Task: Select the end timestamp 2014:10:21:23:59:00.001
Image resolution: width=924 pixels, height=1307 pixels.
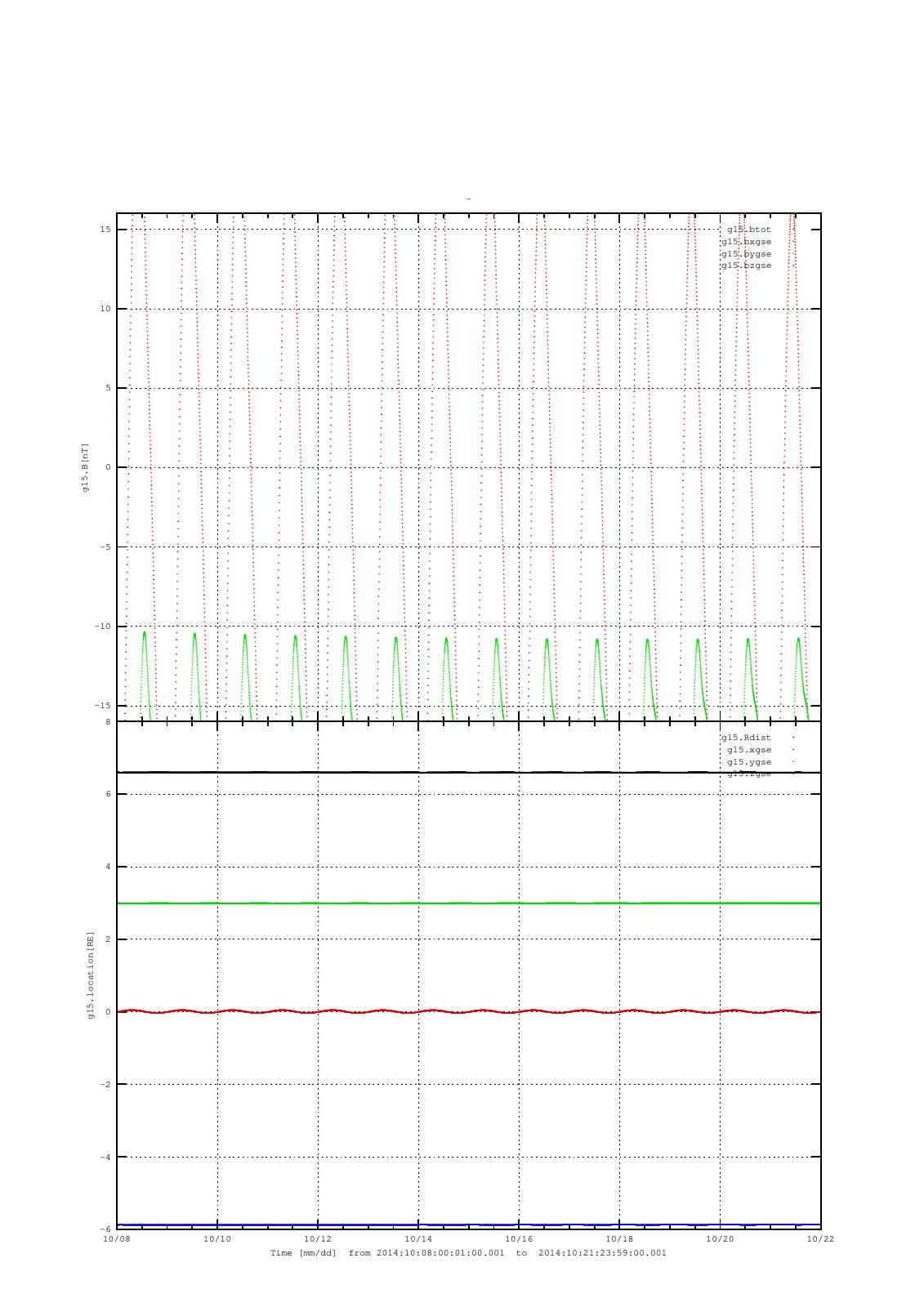Action: click(x=603, y=1253)
